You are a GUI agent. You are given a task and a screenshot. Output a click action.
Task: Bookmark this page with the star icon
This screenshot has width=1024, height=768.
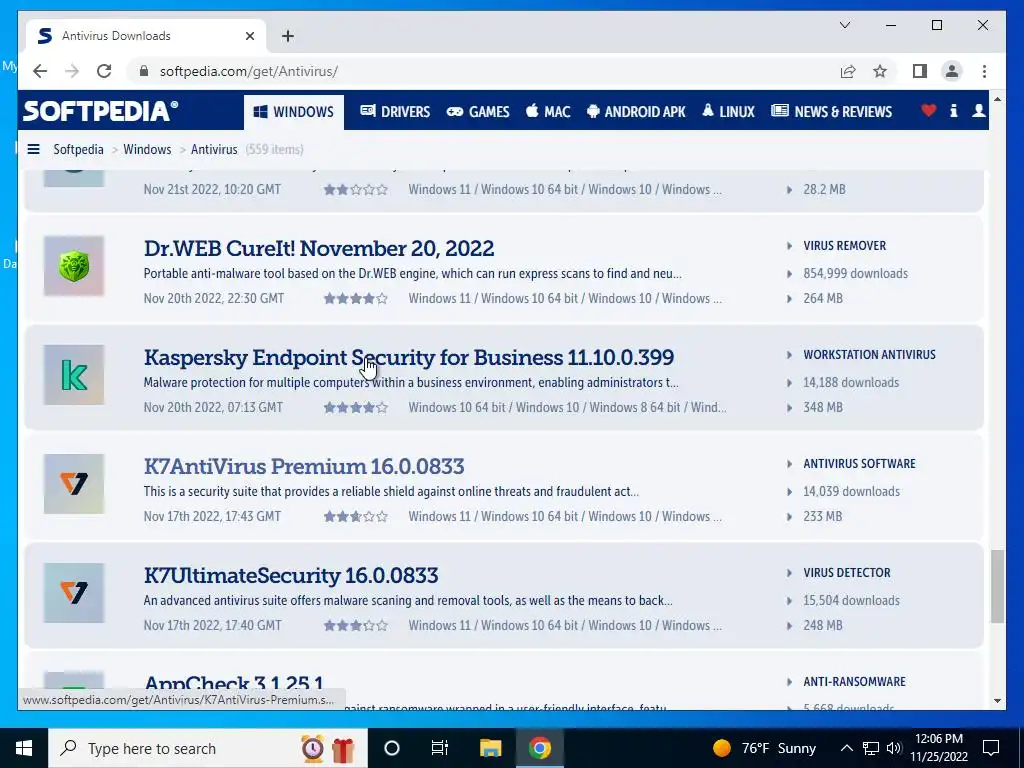[x=880, y=71]
